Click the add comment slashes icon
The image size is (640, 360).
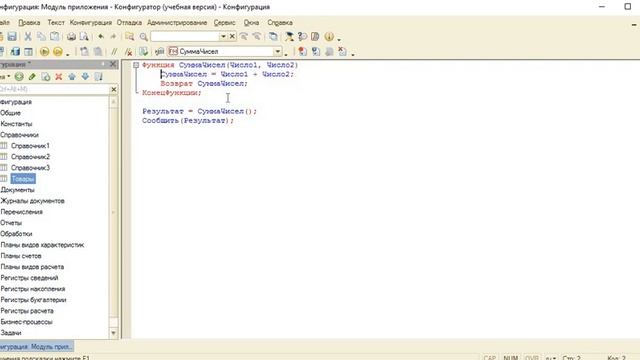pyautogui.click(x=114, y=52)
